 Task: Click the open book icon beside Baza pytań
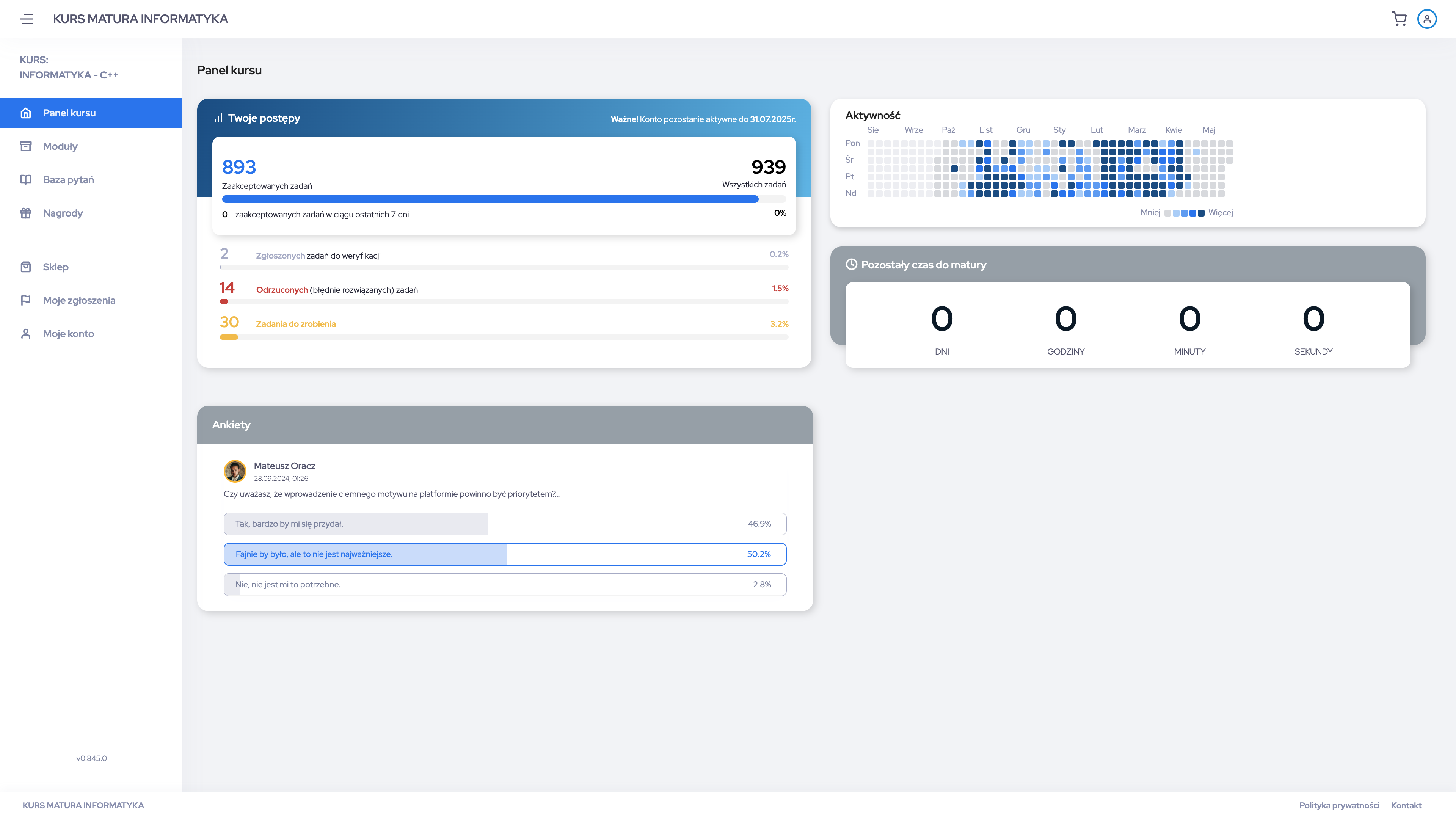(25, 180)
